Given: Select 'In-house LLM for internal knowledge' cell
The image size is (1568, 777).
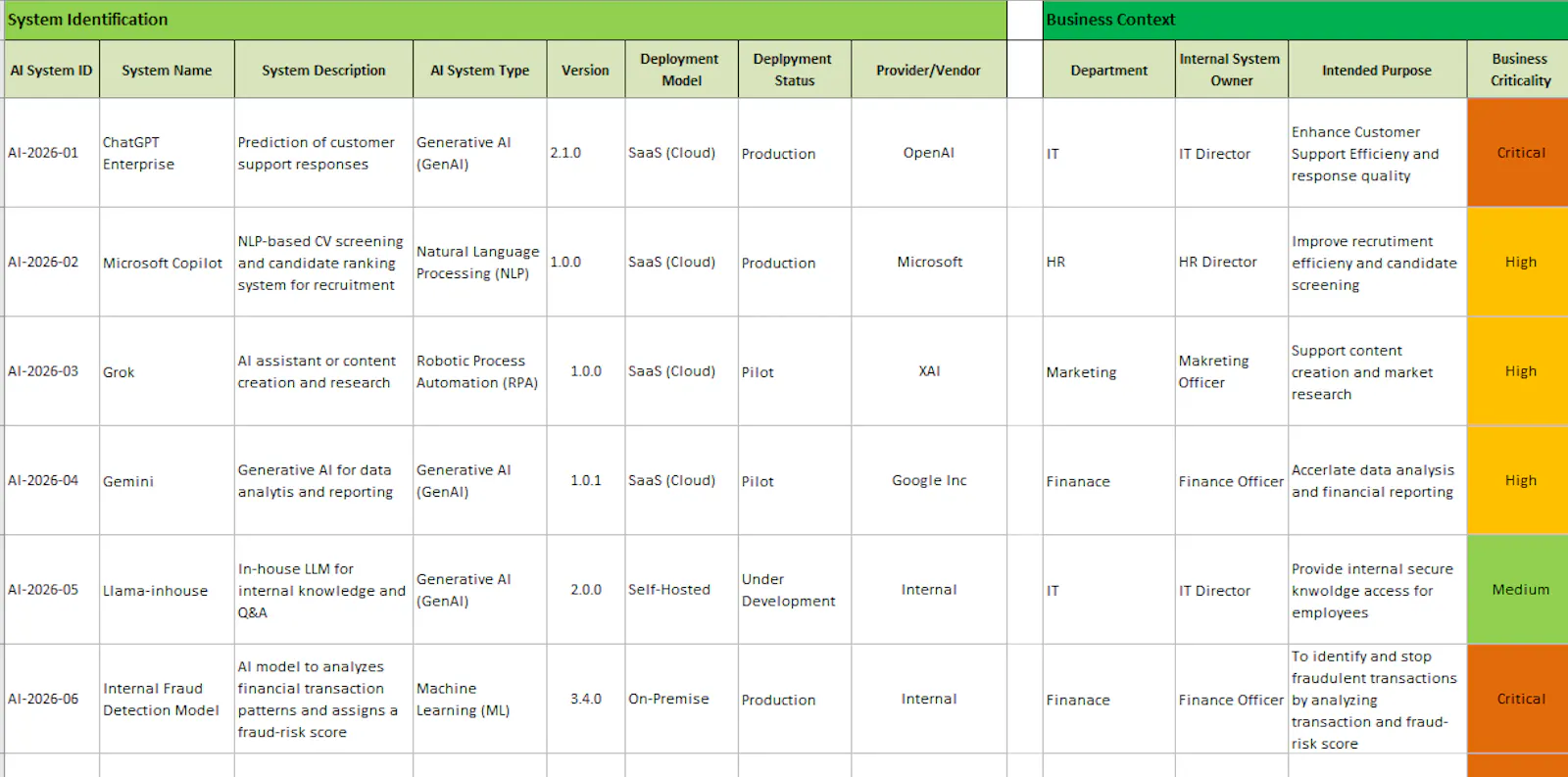Looking at the screenshot, I should coord(323,590).
